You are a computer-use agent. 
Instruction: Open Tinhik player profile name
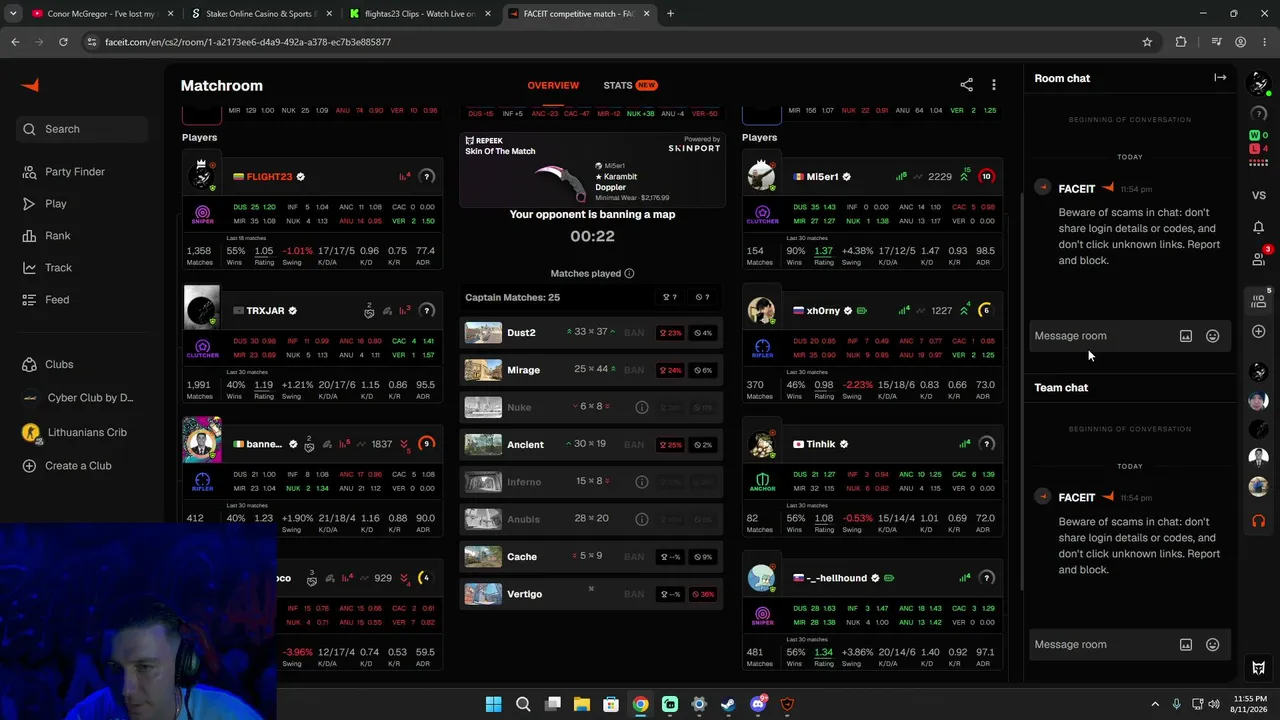coord(821,444)
